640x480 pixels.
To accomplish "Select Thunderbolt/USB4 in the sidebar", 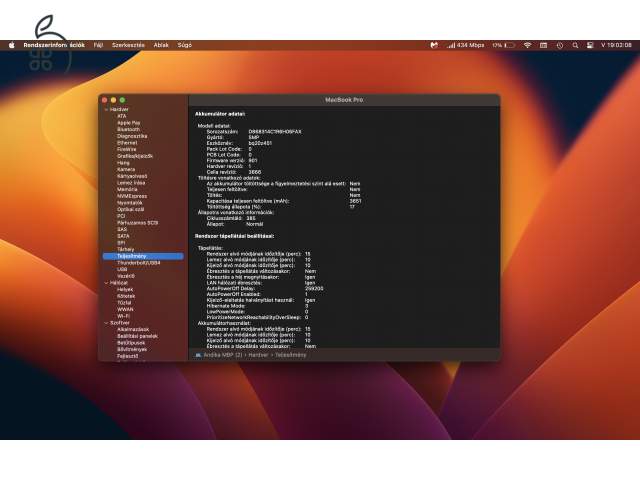I will [x=139, y=263].
